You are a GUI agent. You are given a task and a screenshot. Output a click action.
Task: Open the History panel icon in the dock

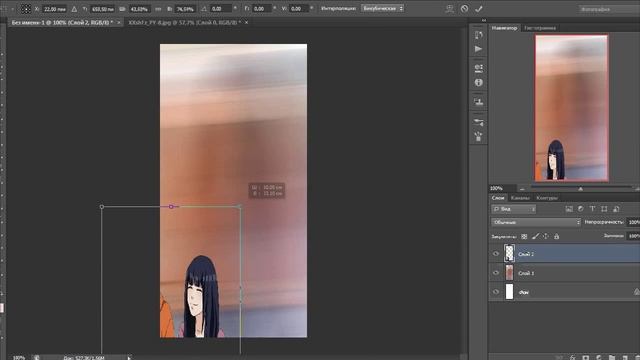[479, 35]
